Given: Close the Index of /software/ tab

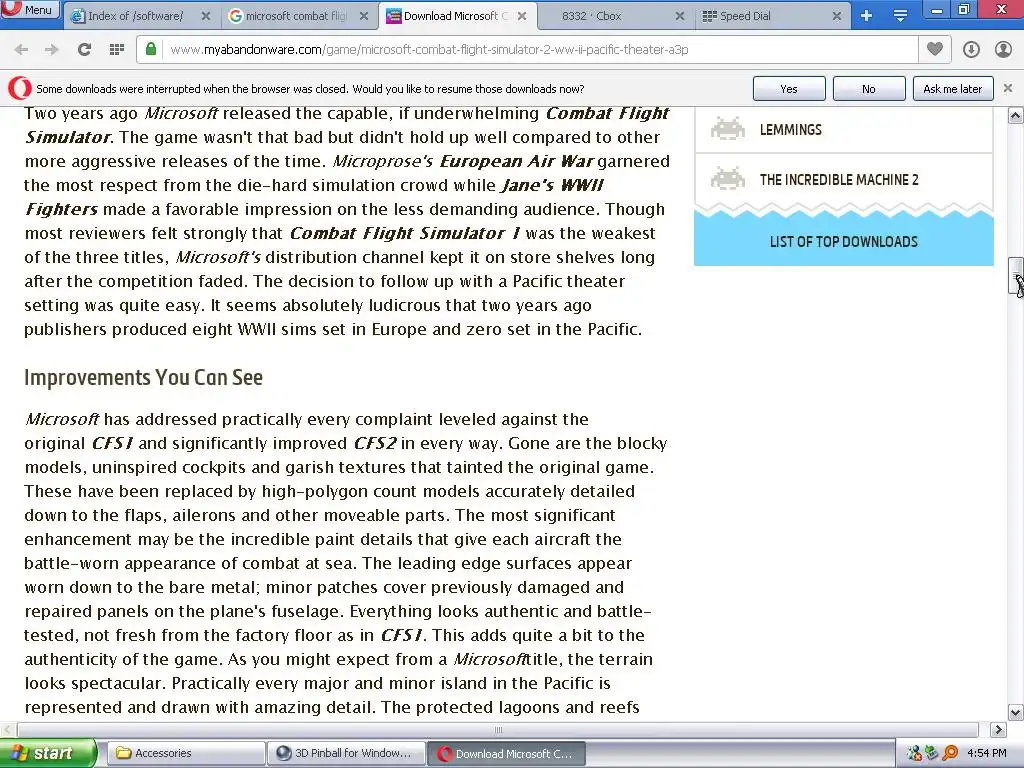Looking at the screenshot, I should tap(206, 16).
